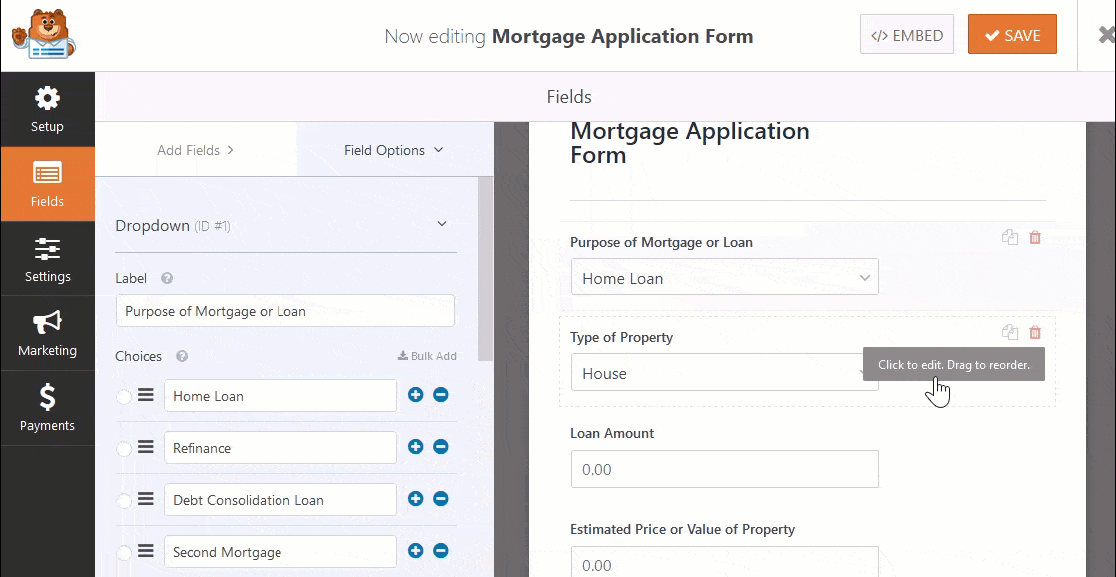Delete the Purpose of Mortgage field
Screen dimensions: 1116x577
pos(1035,238)
